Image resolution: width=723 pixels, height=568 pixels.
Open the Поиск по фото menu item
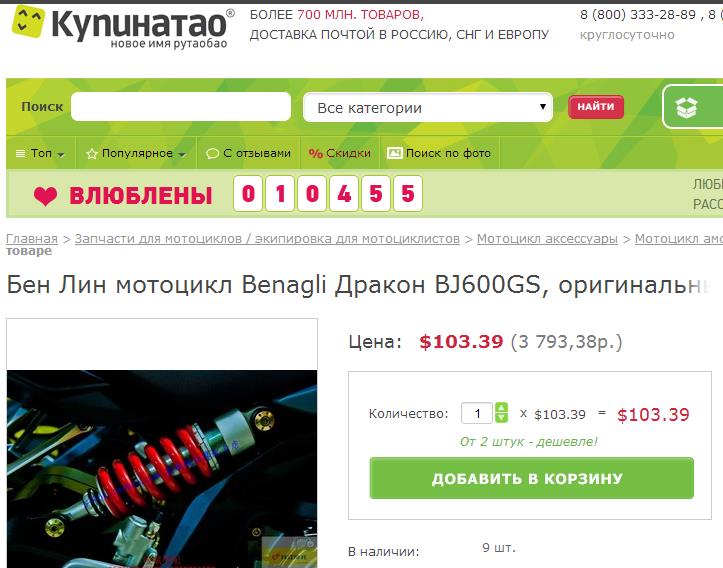[439, 153]
